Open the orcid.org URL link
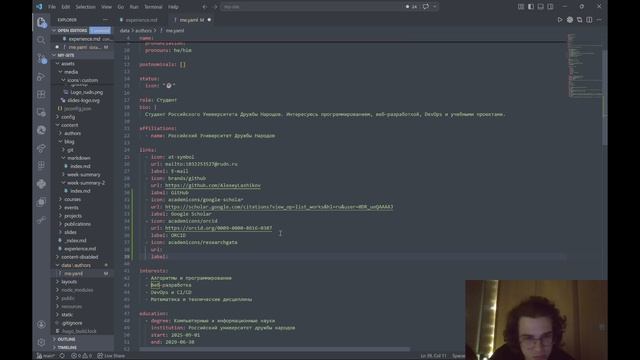Image resolution: width=640 pixels, height=360 pixels. coord(218,228)
